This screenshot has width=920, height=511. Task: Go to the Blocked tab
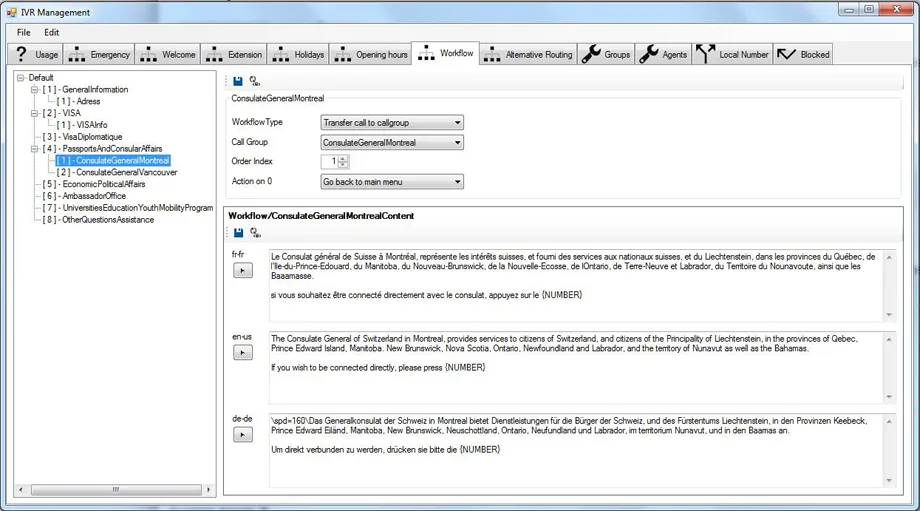pos(803,55)
